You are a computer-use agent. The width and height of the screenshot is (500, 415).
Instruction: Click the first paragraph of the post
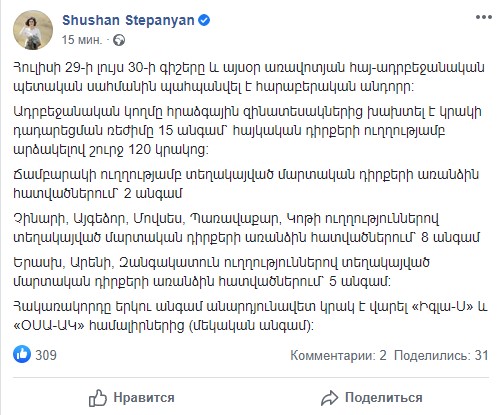[249, 77]
